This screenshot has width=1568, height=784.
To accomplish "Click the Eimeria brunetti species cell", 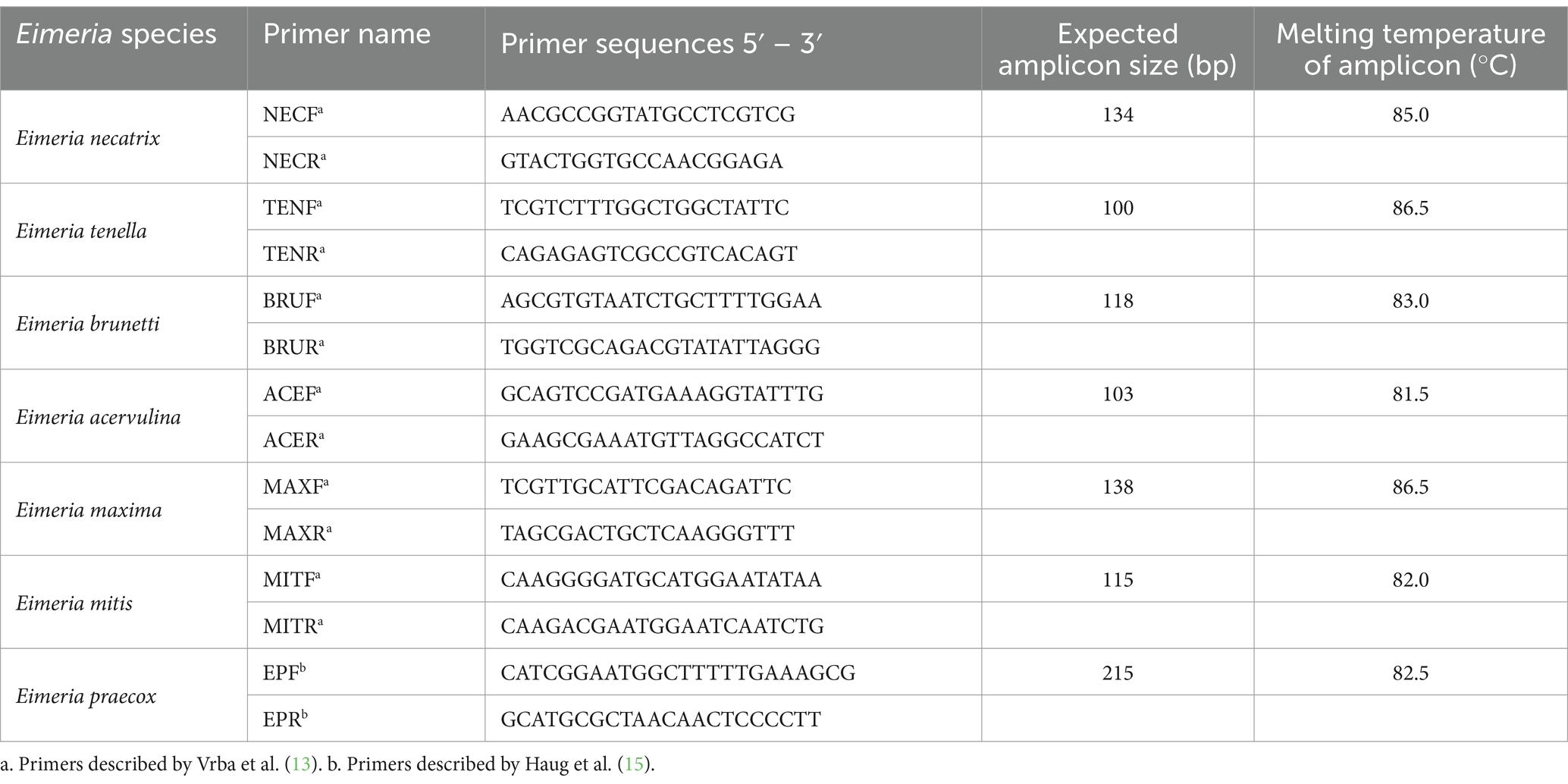I will 124,324.
